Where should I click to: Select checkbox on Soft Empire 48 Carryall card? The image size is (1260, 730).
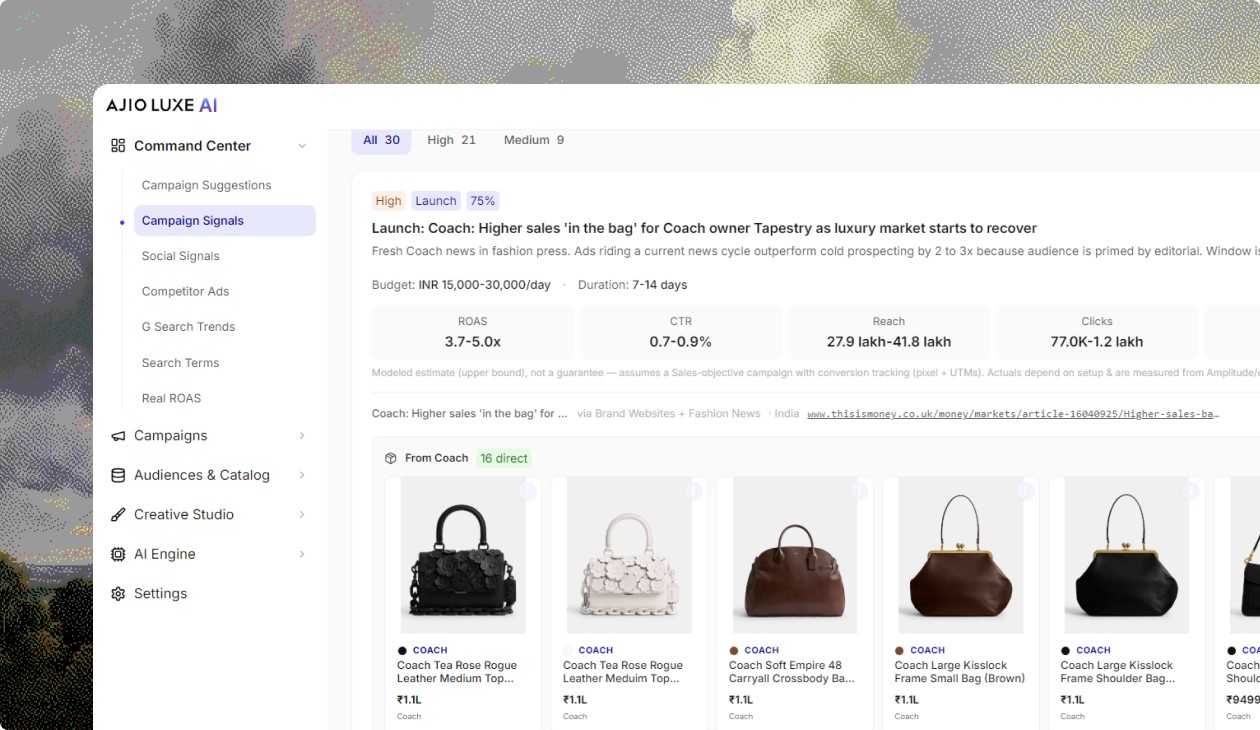[859, 491]
